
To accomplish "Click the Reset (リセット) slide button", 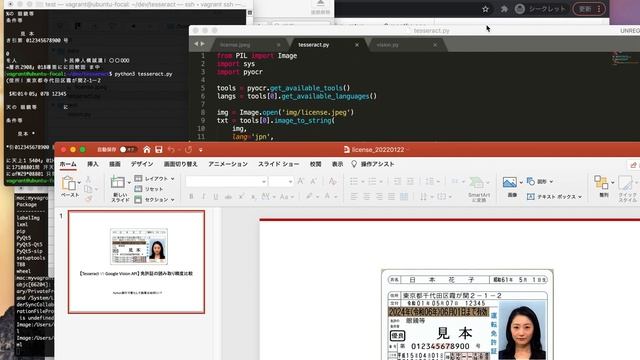I will coord(149,189).
